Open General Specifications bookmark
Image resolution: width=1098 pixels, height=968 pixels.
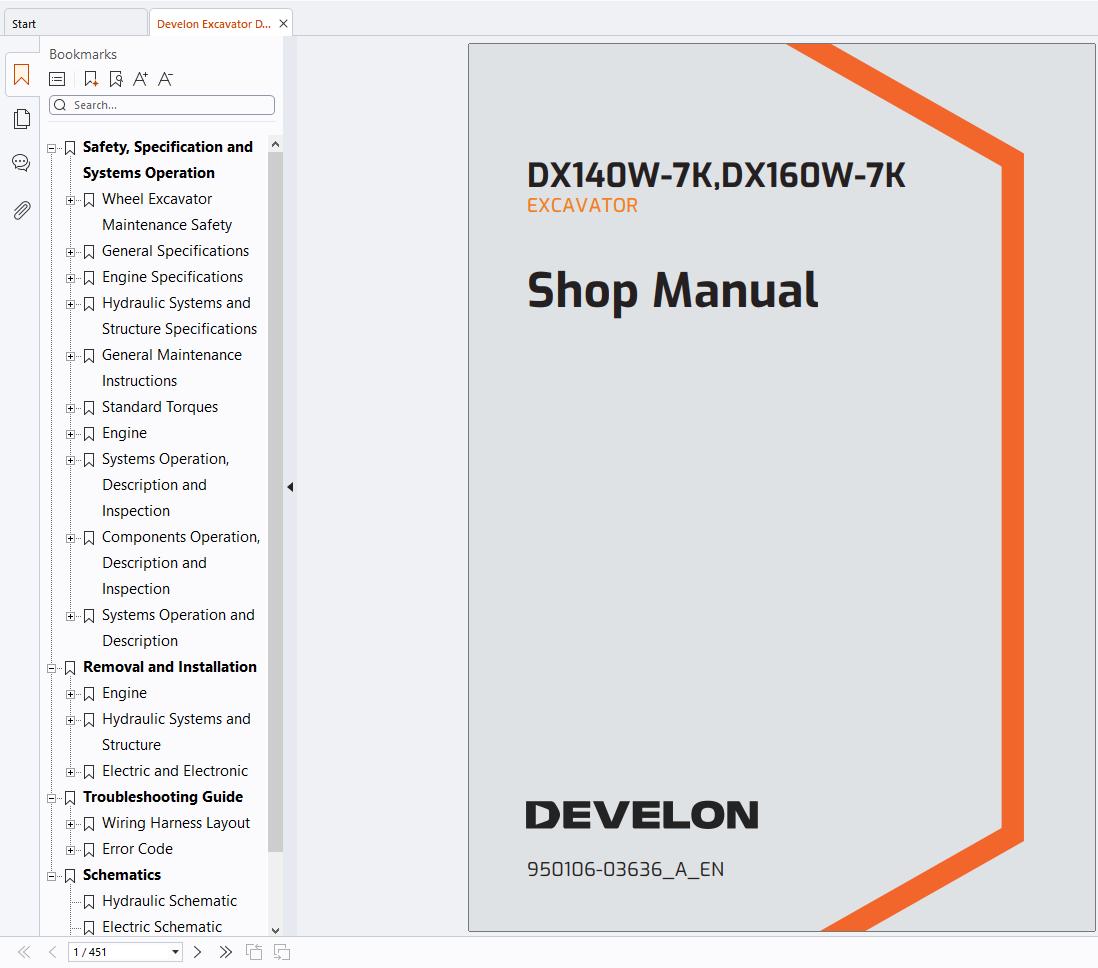175,251
